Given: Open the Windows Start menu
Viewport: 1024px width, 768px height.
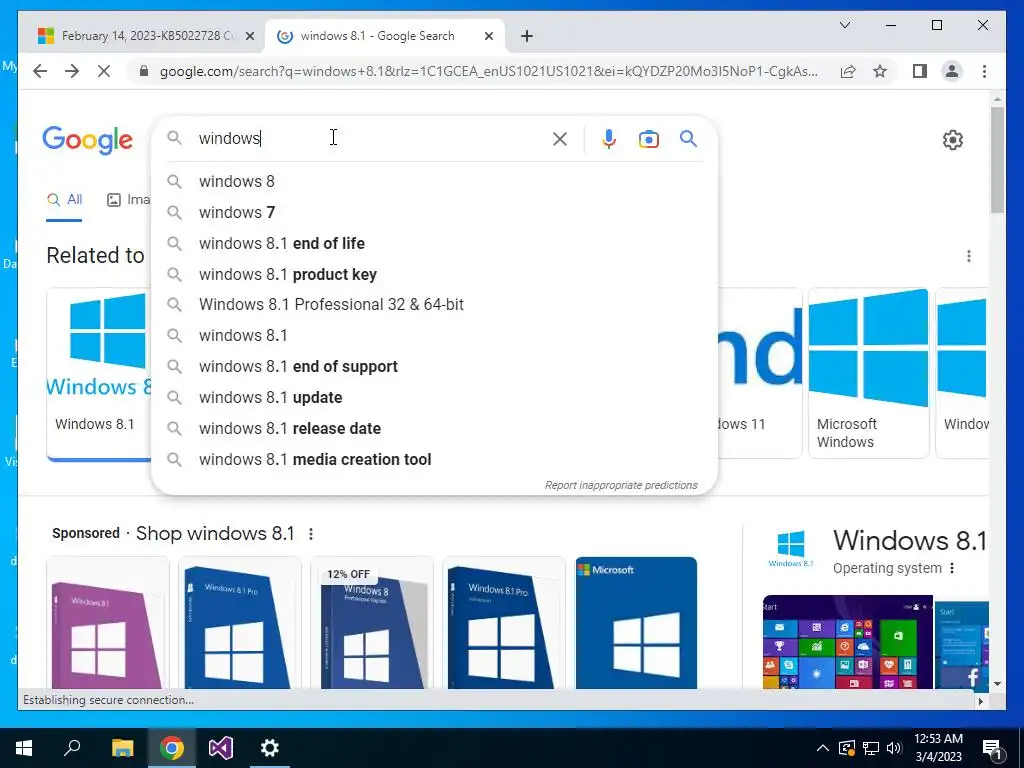Looking at the screenshot, I should (x=24, y=748).
